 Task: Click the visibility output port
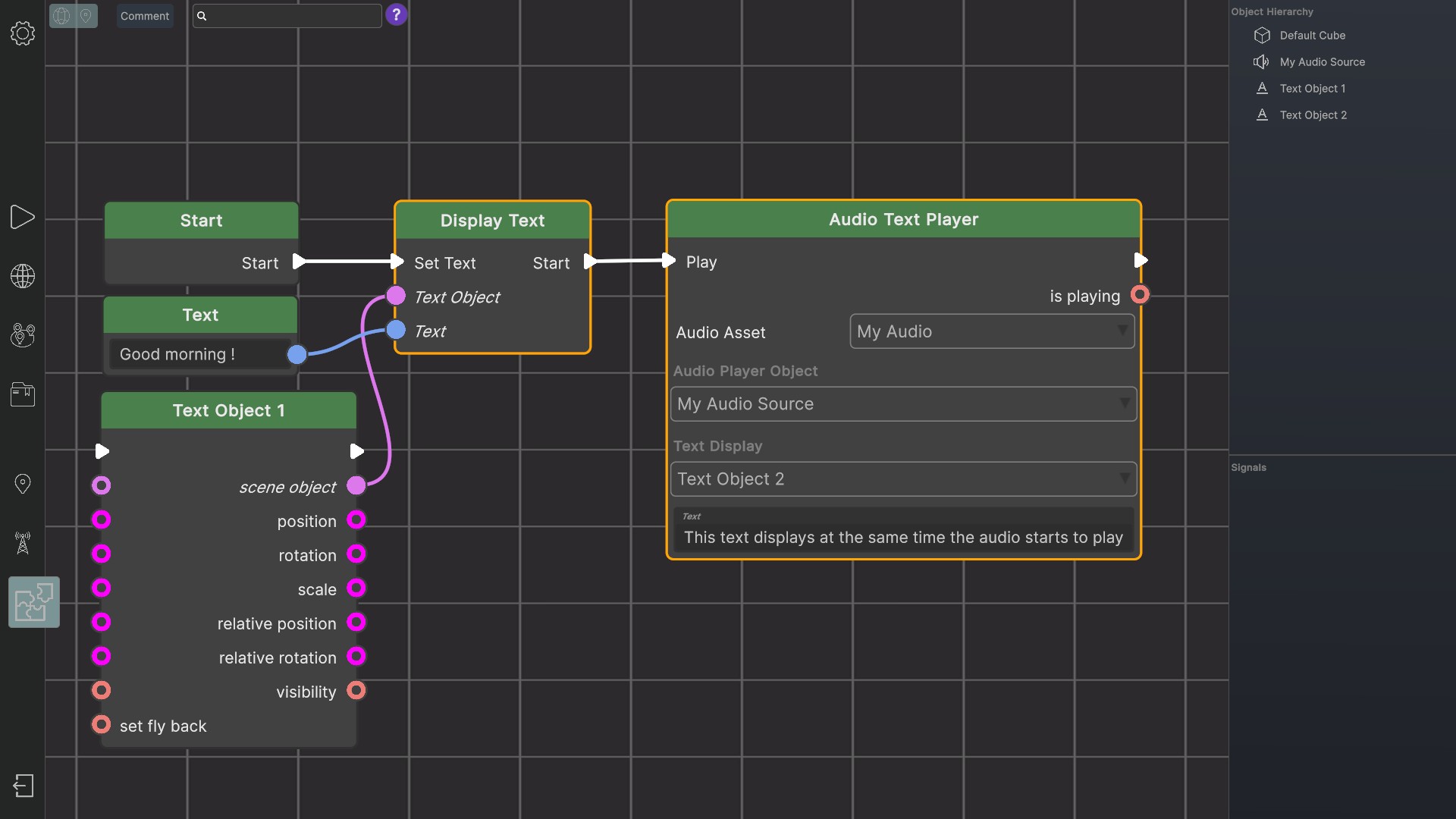click(356, 690)
